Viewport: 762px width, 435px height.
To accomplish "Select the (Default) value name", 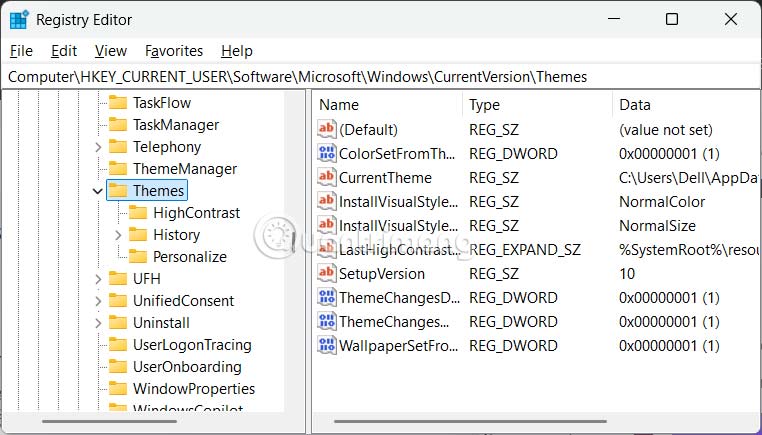I will [368, 130].
